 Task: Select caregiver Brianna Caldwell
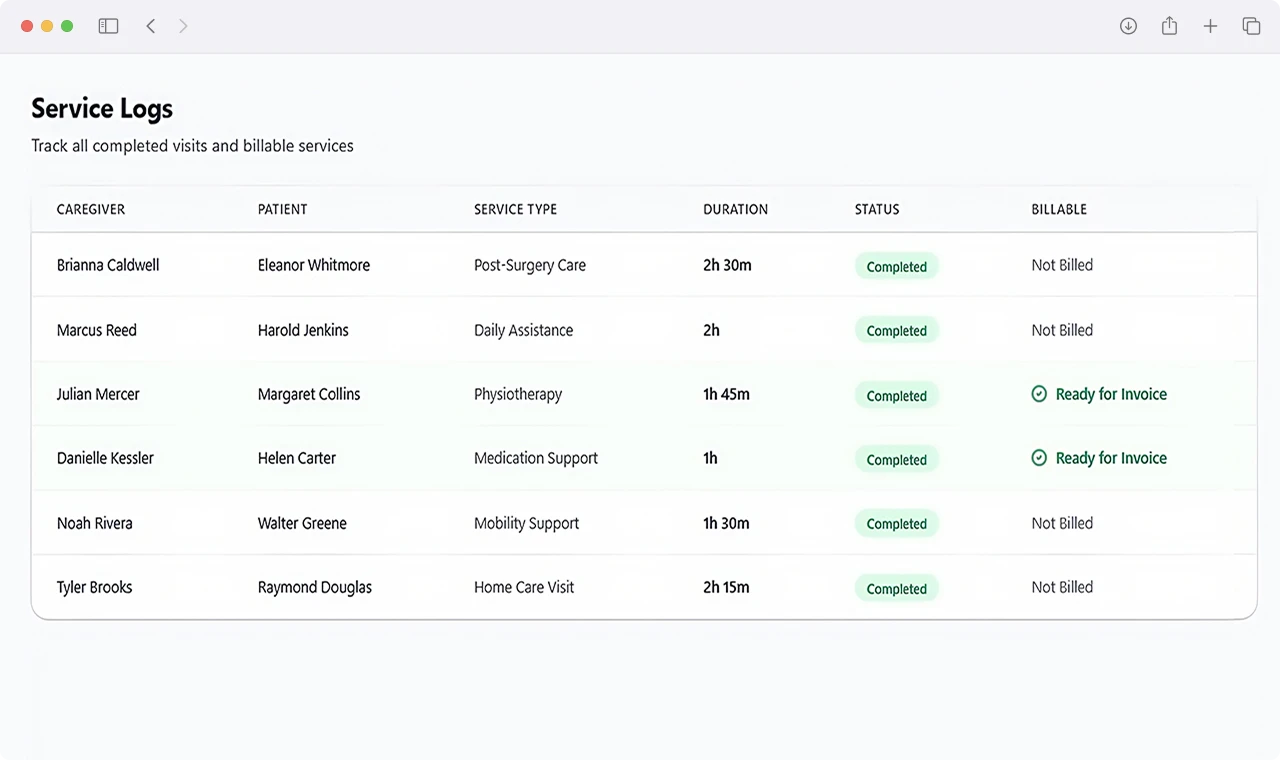coord(108,265)
